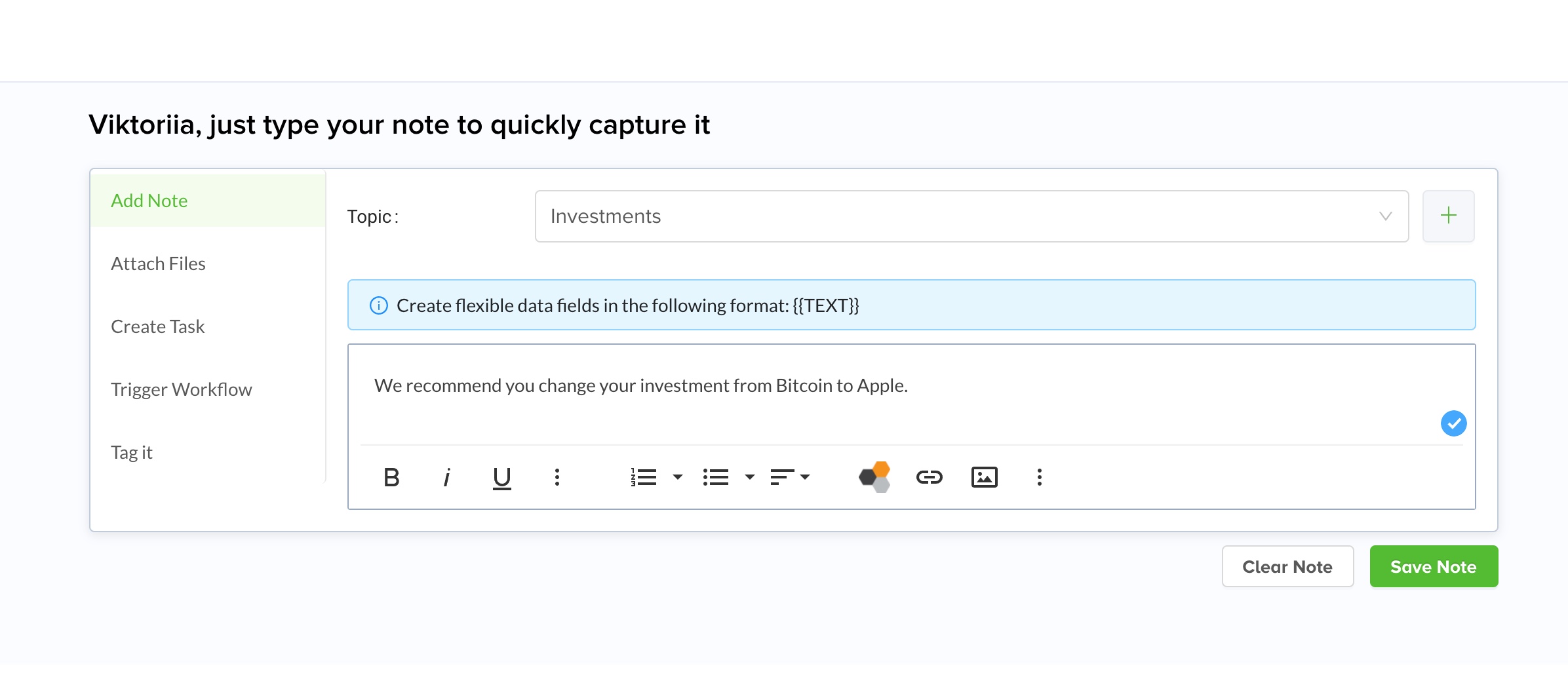Insert a bulleted list
Screen dimensions: 1568x679
coord(715,477)
